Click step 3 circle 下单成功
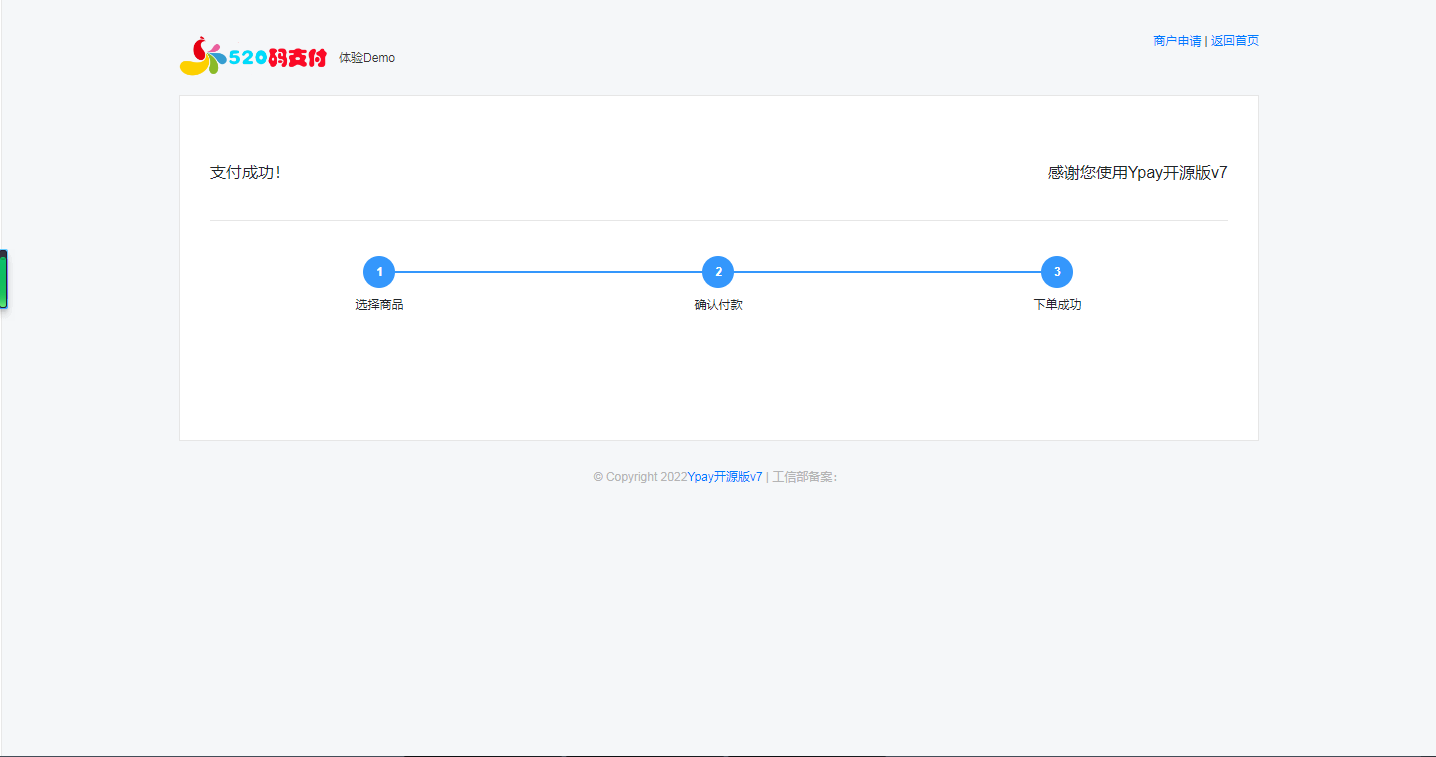The height and width of the screenshot is (757, 1436). (1057, 272)
